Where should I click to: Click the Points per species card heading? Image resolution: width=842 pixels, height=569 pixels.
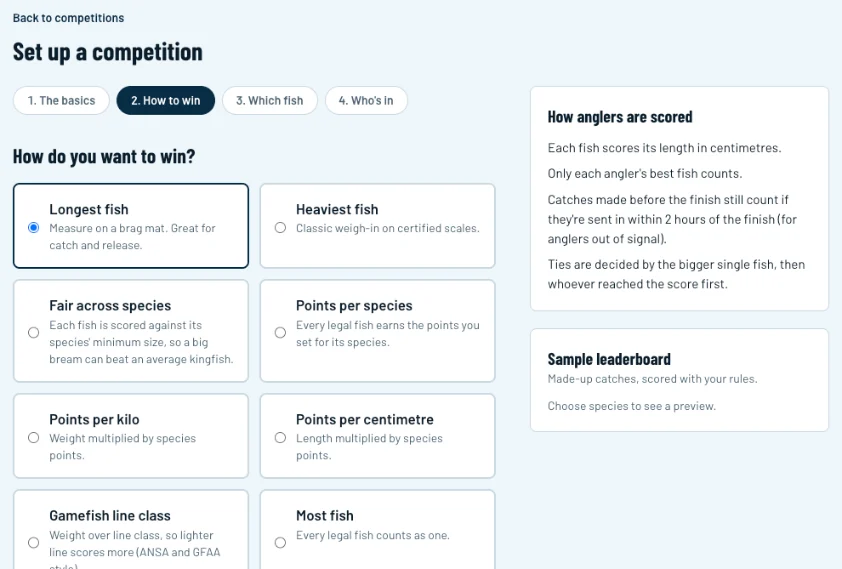pos(354,305)
